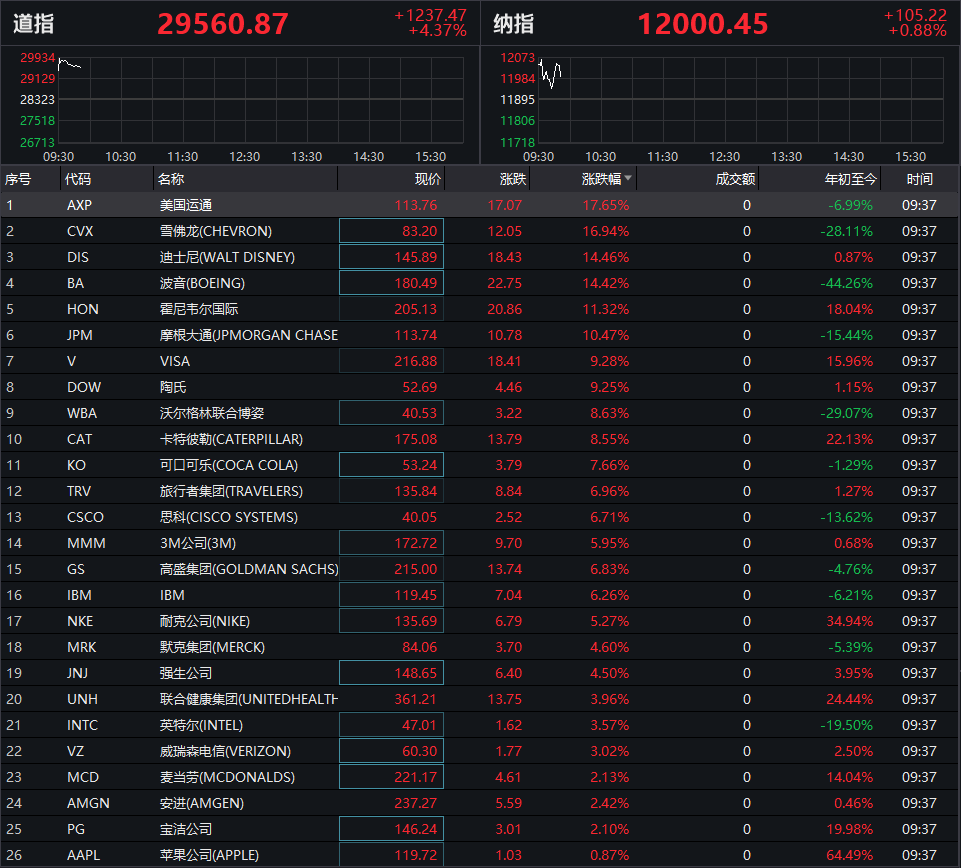Select the WBA ticker code
Image resolution: width=961 pixels, height=868 pixels.
coord(82,413)
